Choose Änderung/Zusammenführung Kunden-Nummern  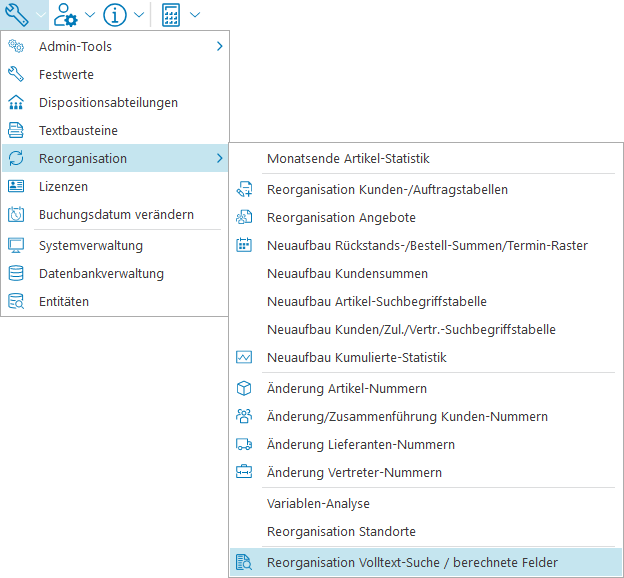[x=407, y=416]
